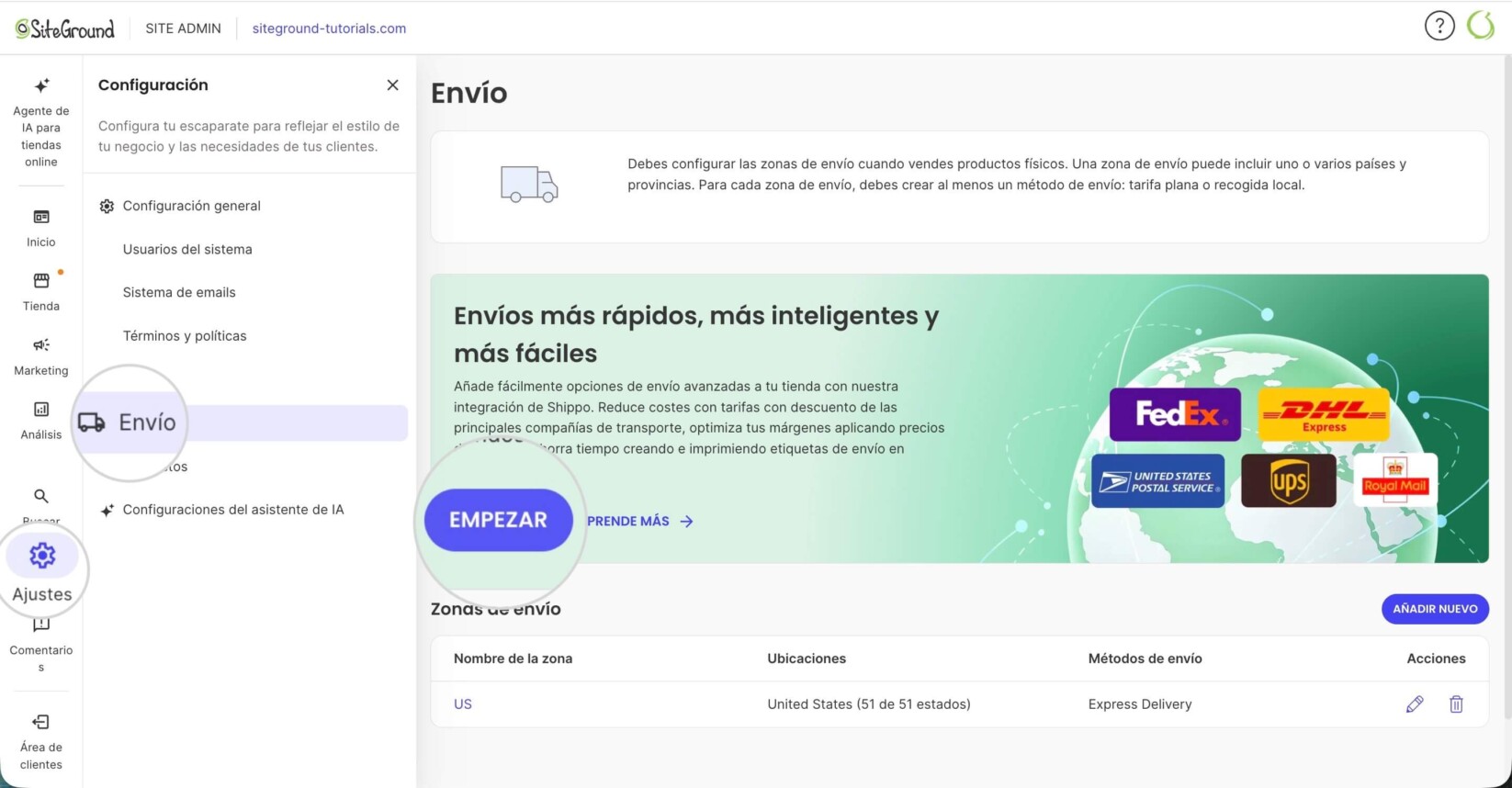Image resolution: width=1512 pixels, height=788 pixels.
Task: Open the Marketing section
Action: (x=41, y=356)
